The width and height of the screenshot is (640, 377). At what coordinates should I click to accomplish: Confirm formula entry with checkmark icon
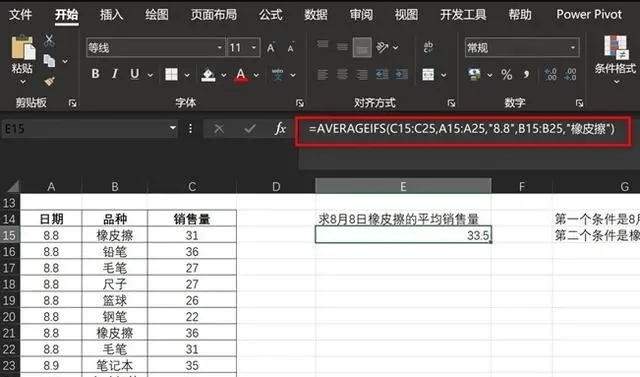tap(249, 129)
